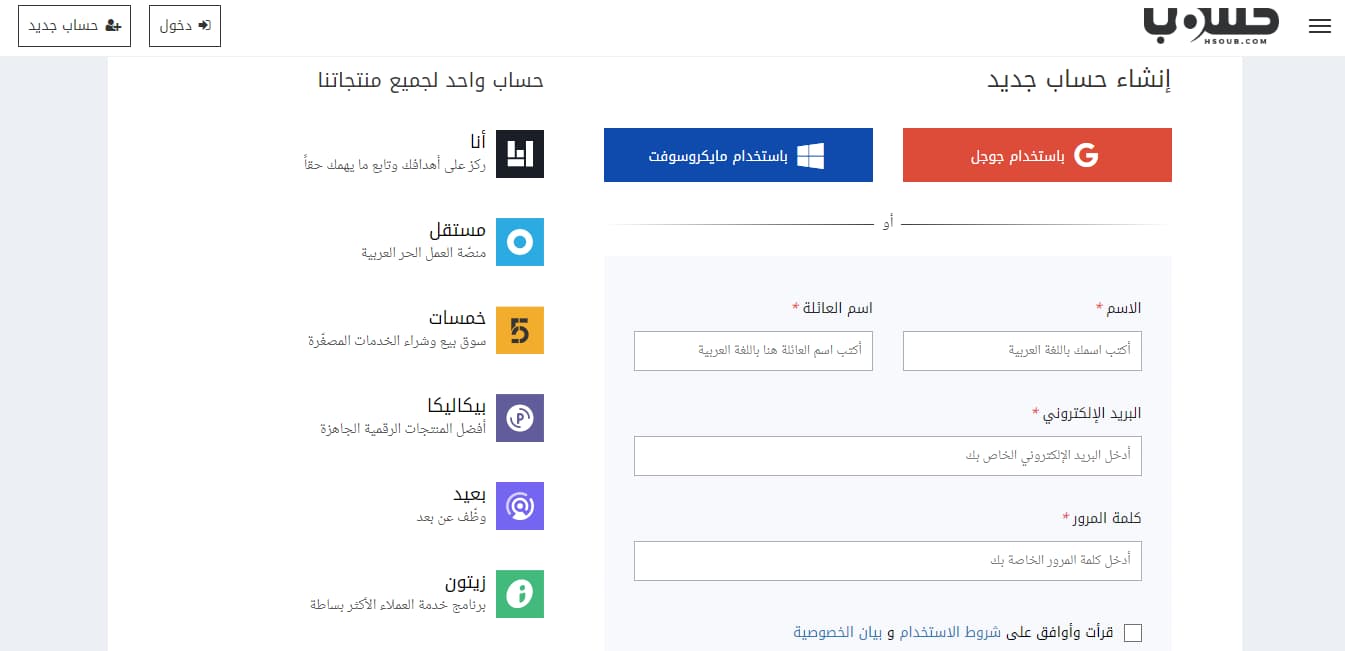Focus the email address input field
This screenshot has height=651, width=1345.
(x=888, y=455)
